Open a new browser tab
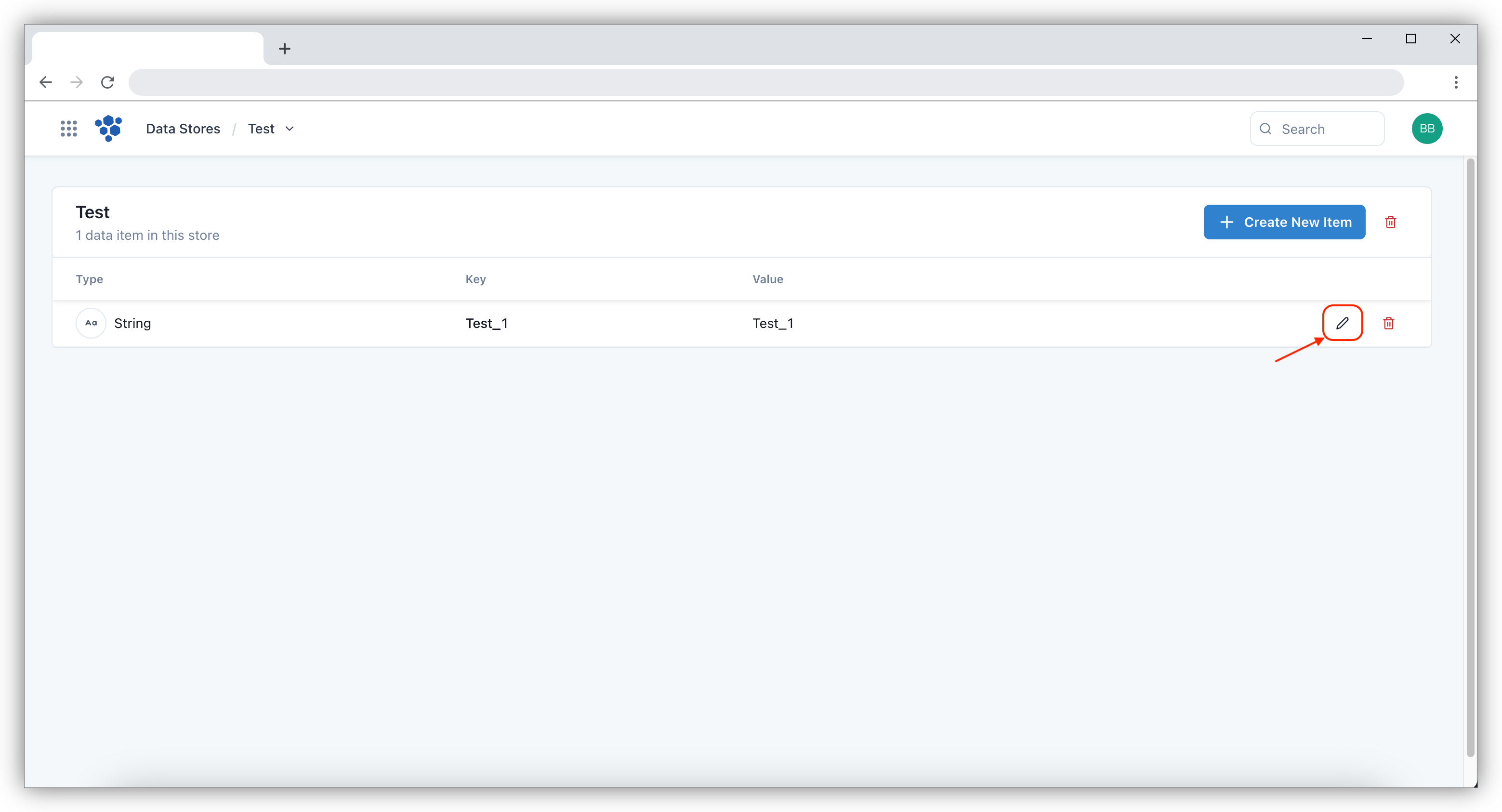The height and width of the screenshot is (812, 1502). tap(285, 48)
